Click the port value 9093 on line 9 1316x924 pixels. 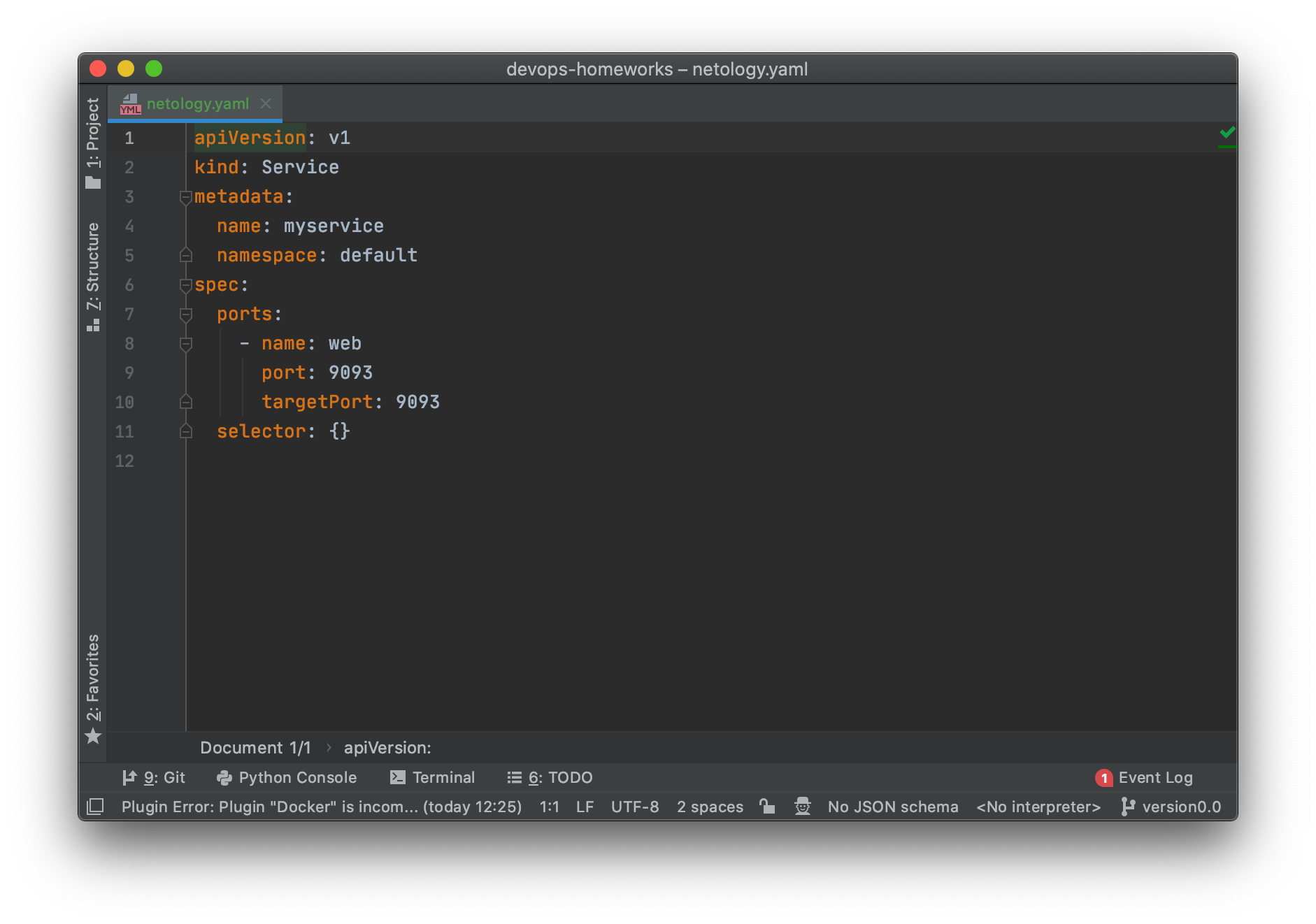[x=350, y=373]
